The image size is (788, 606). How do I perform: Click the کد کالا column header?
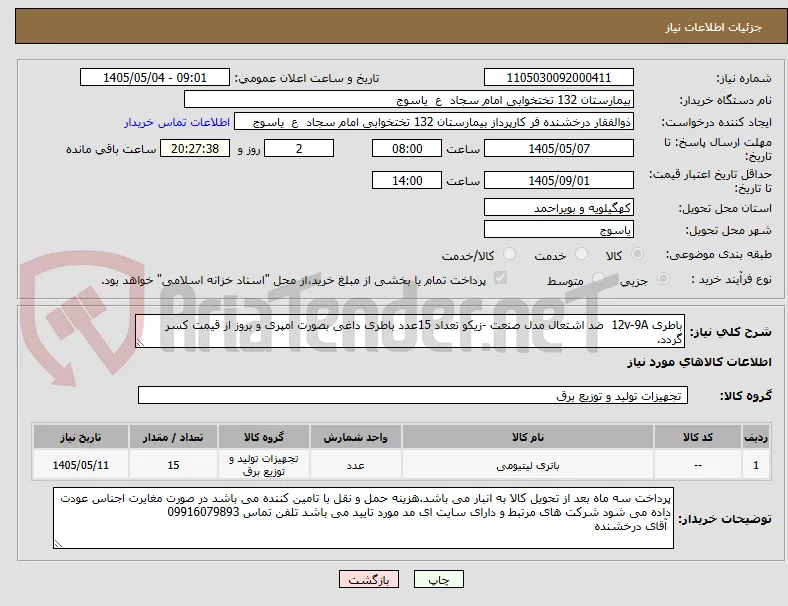[x=698, y=437]
